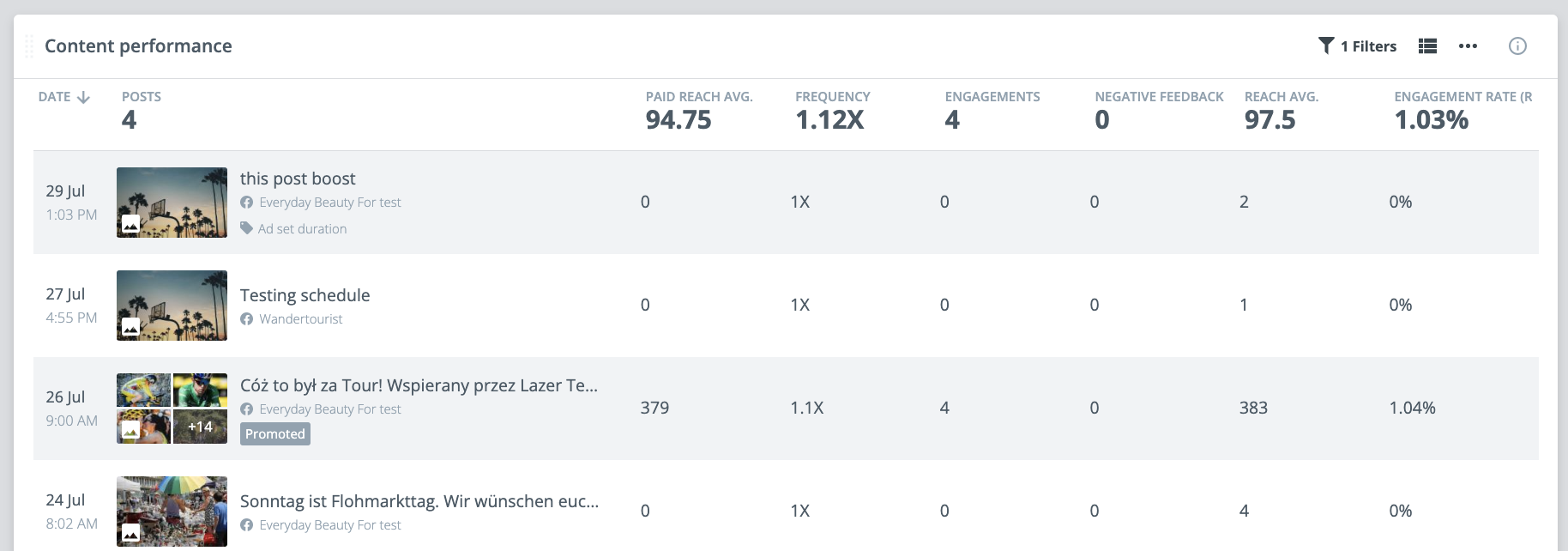The height and width of the screenshot is (551, 1568).
Task: Open the 'Testing schedule' post link
Action: [305, 295]
